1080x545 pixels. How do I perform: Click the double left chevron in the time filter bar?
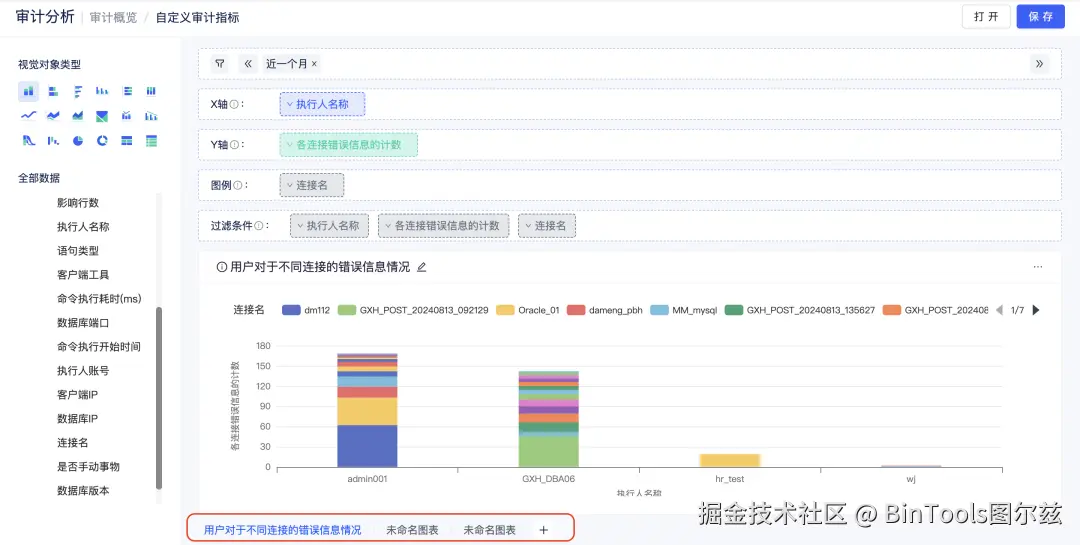tap(248, 63)
